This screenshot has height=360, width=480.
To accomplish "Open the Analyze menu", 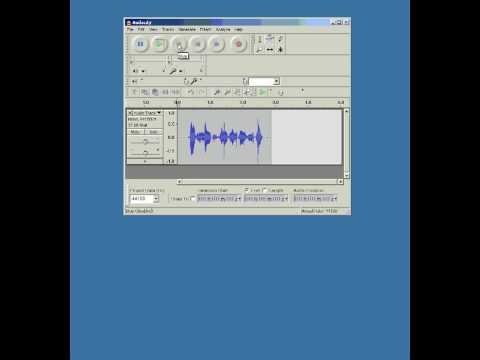I will (223, 29).
